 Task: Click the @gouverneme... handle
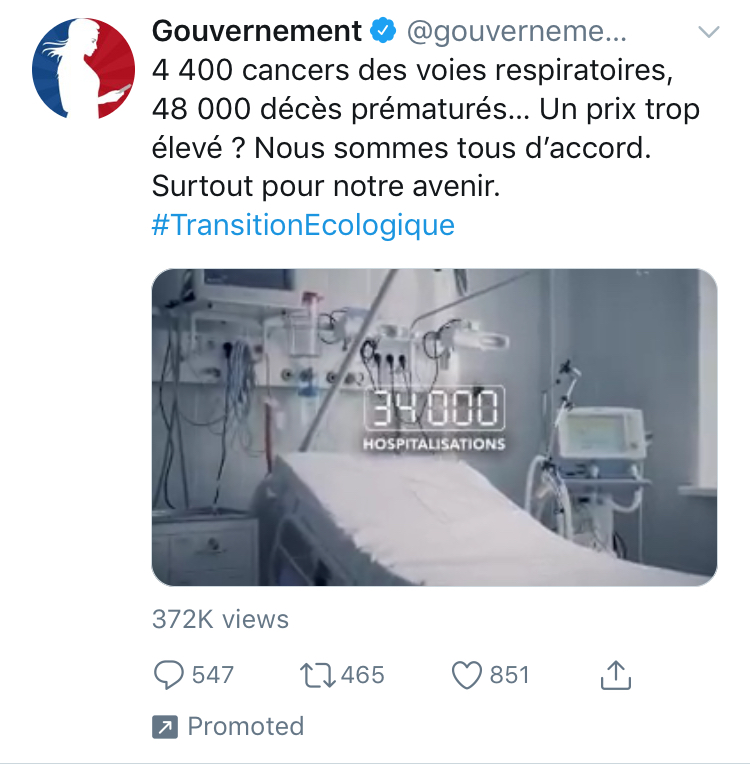click(x=517, y=32)
